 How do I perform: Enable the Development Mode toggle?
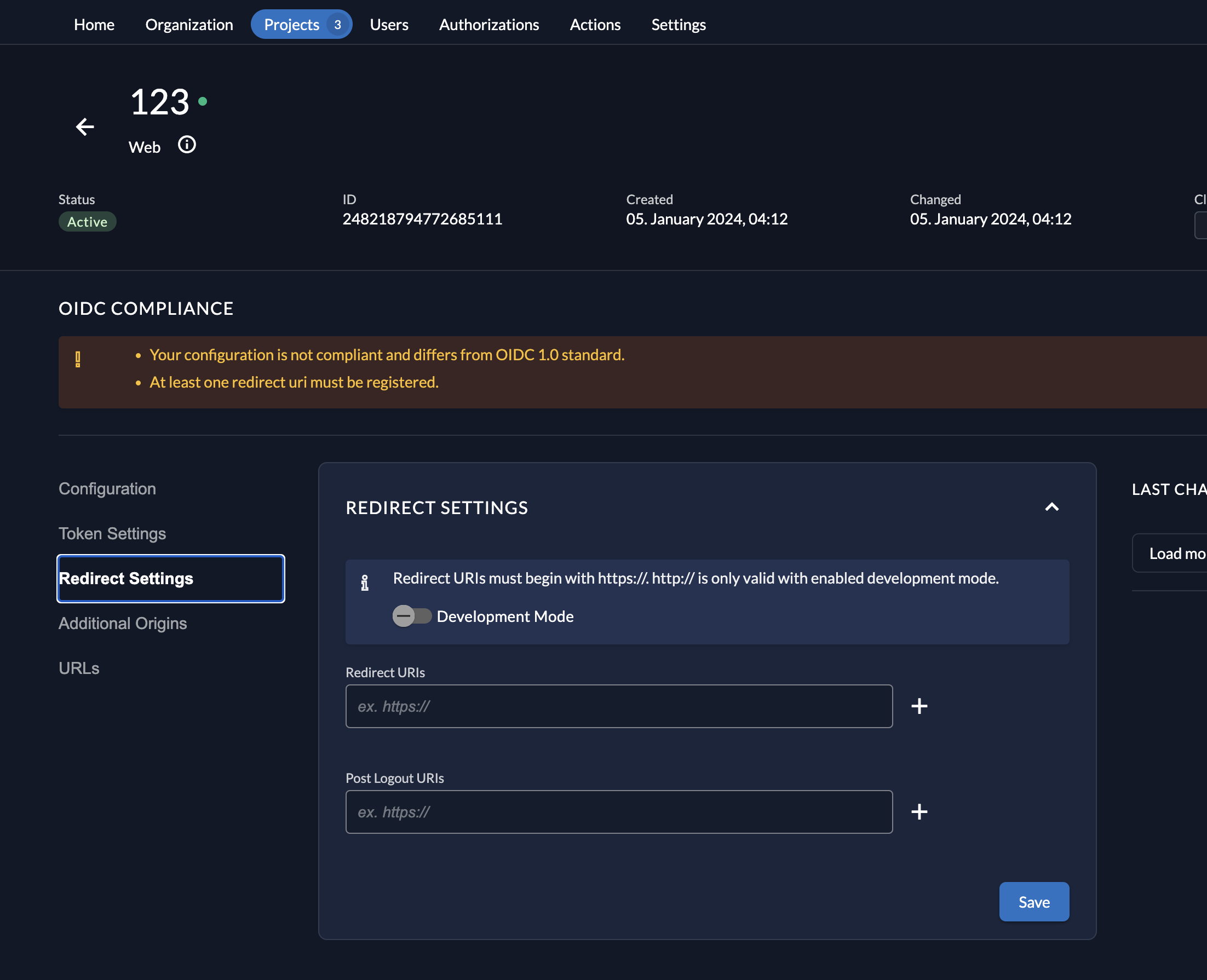tap(412, 616)
